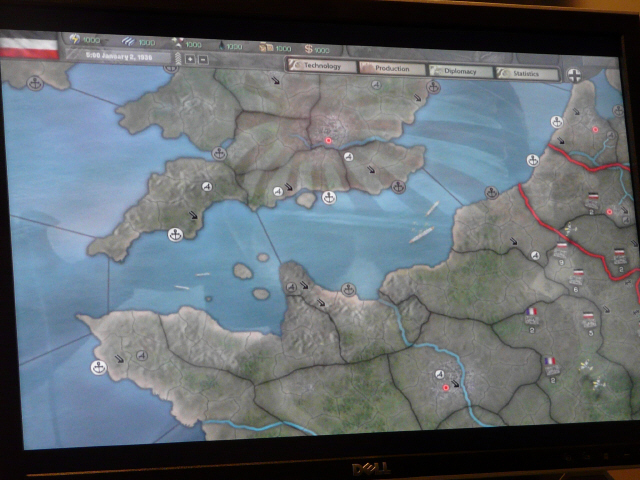Click the rare materials resource icon
The height and width of the screenshot is (480, 640).
click(177, 42)
